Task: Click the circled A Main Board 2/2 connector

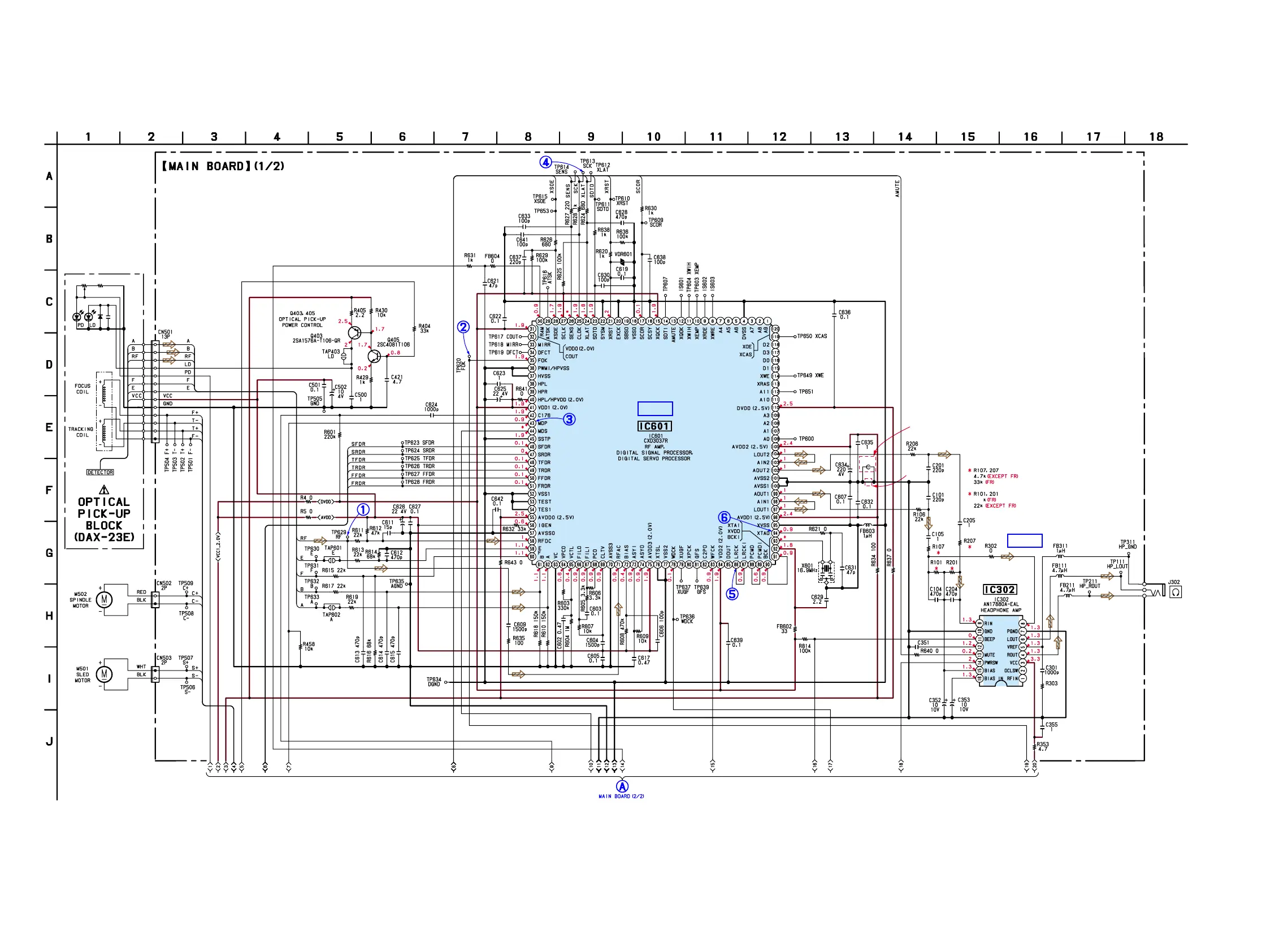Action: coord(622,786)
